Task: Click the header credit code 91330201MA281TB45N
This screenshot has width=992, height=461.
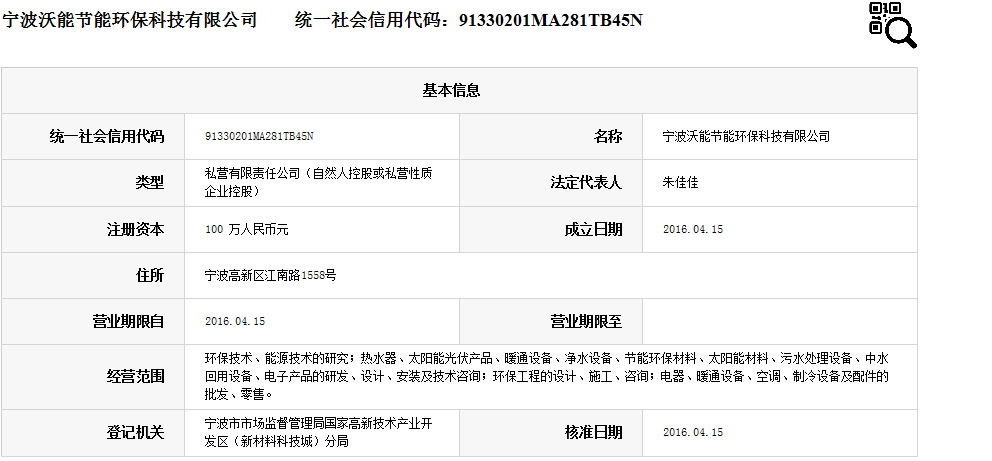Action: [550, 20]
